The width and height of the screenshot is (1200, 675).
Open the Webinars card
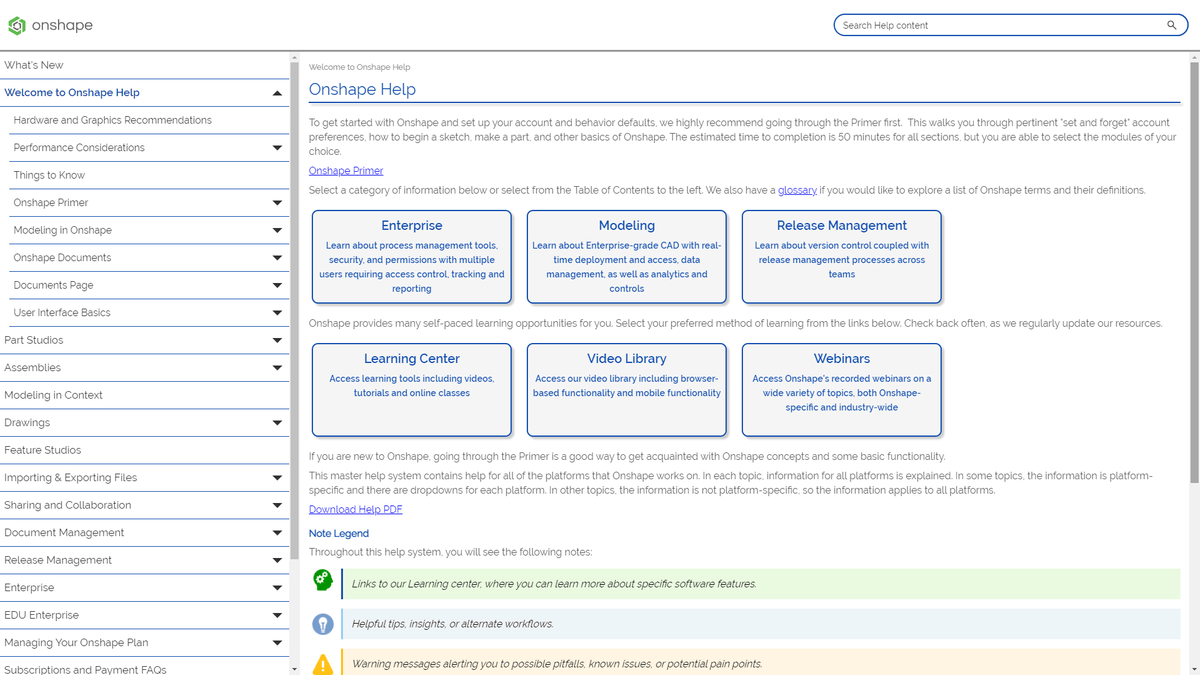(x=842, y=390)
